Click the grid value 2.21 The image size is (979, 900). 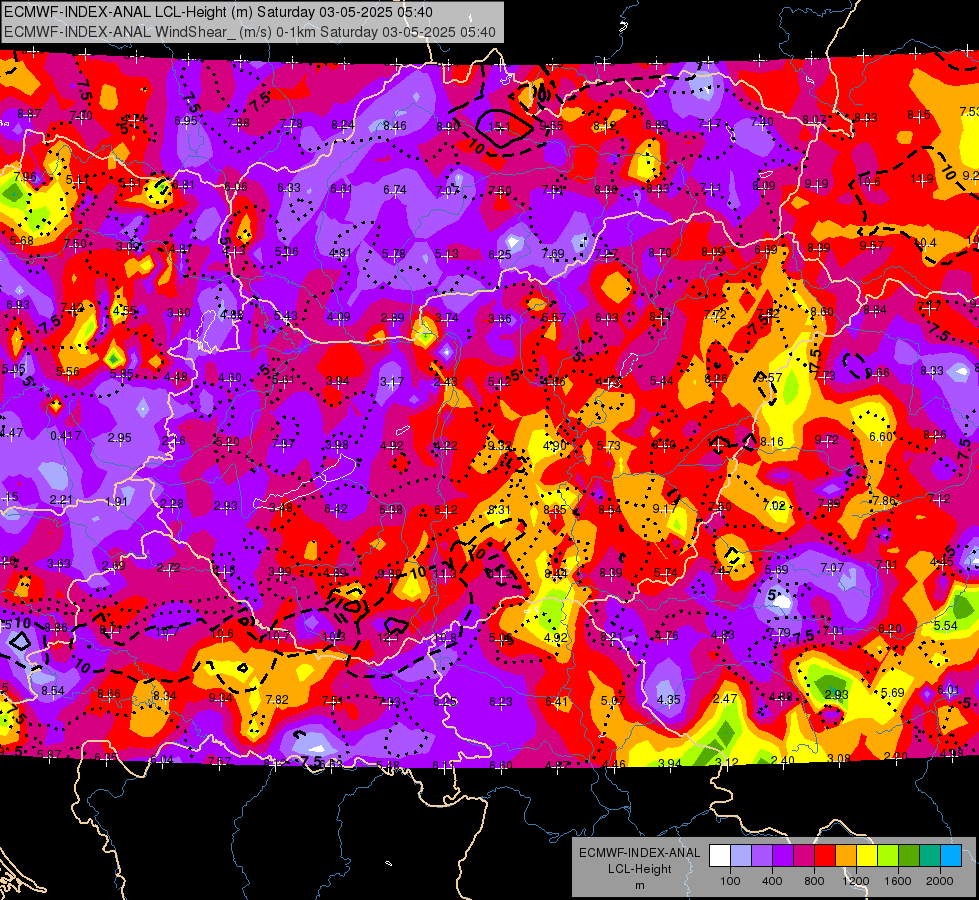coord(61,500)
